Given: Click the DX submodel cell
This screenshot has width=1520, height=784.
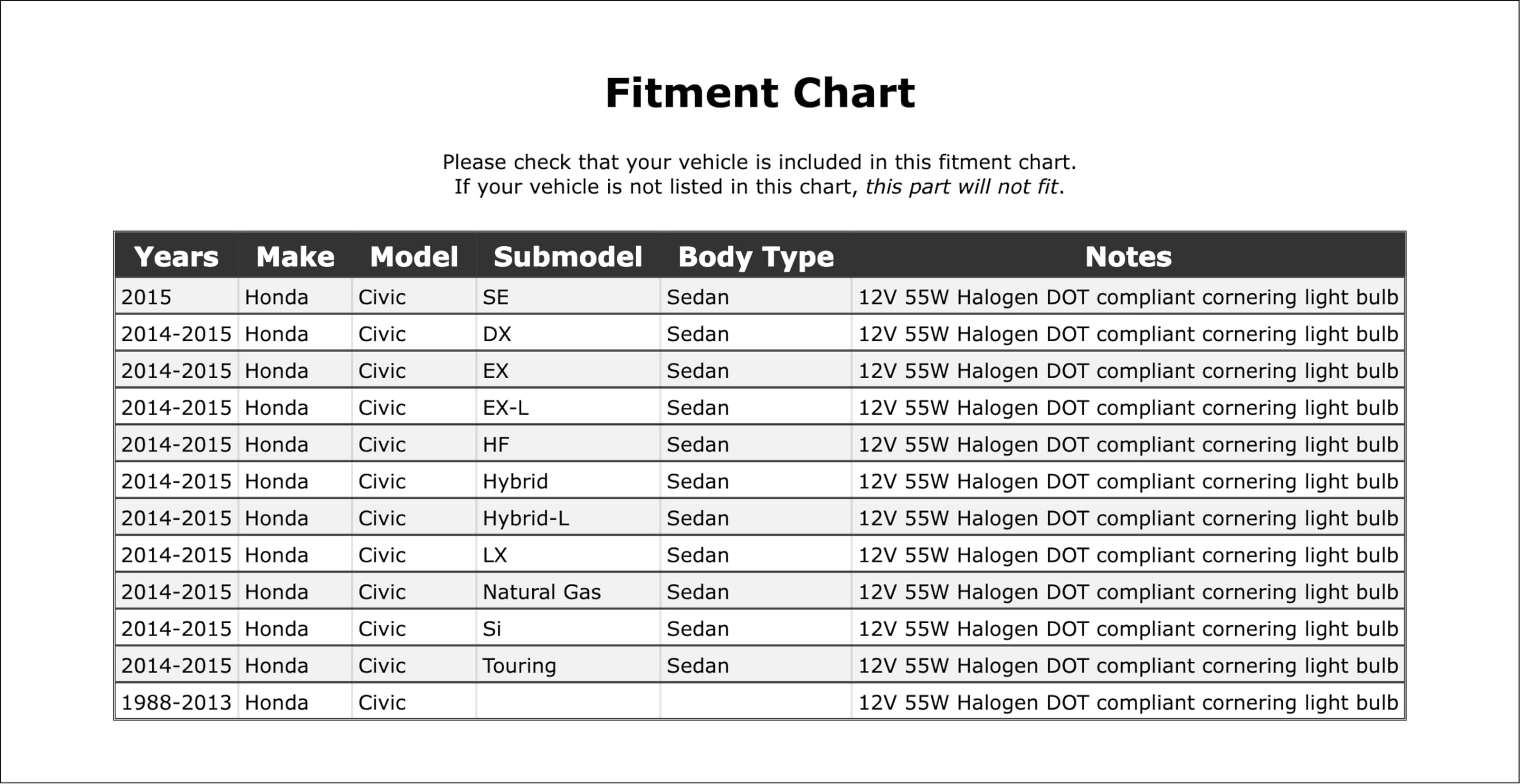Looking at the screenshot, I should [497, 334].
